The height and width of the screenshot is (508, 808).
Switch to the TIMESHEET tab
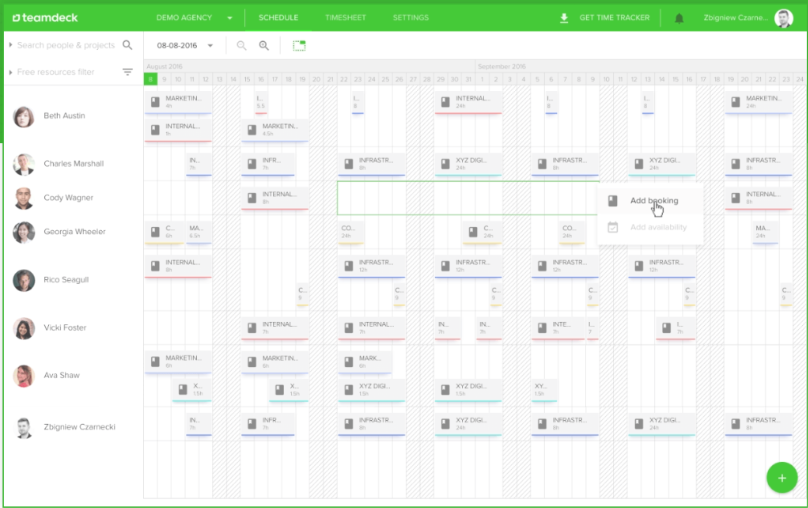click(x=345, y=18)
